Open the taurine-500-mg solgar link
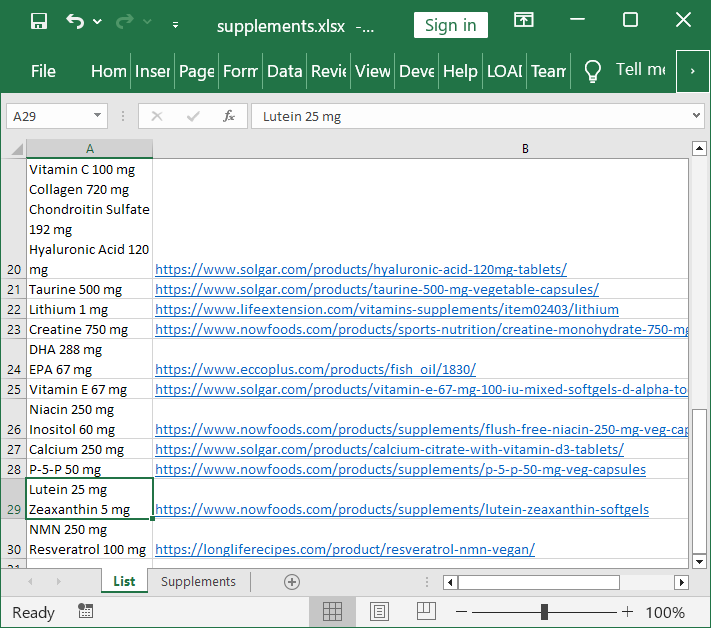Viewport: 711px width, 628px height. pyautogui.click(x=377, y=289)
